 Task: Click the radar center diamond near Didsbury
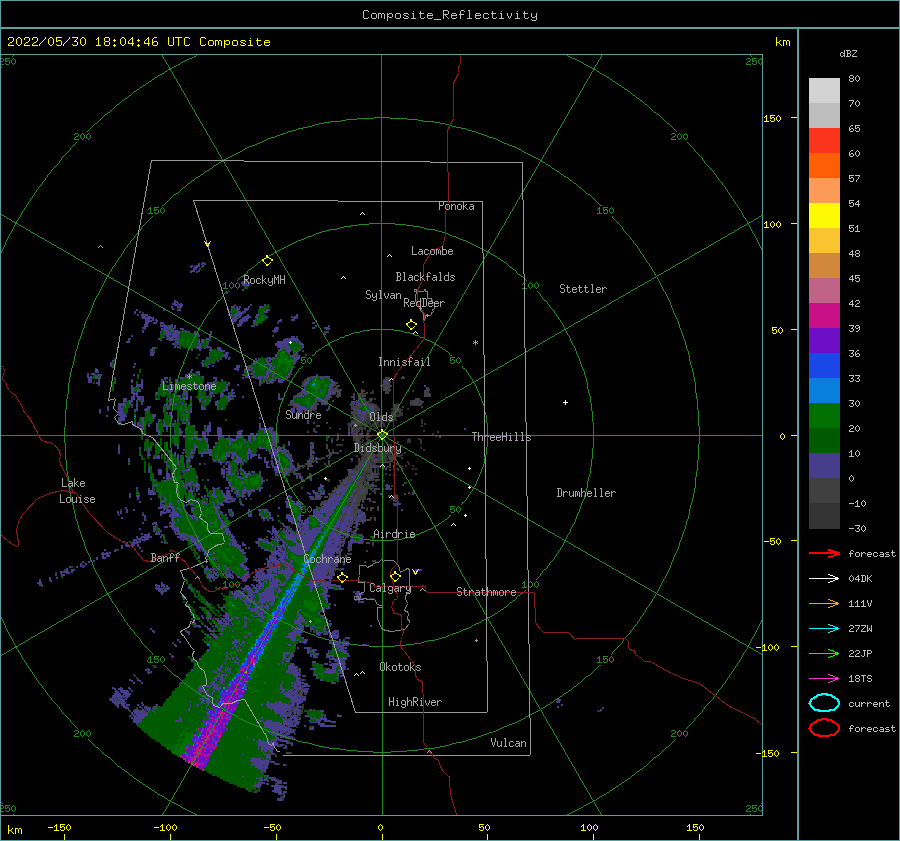tap(382, 435)
